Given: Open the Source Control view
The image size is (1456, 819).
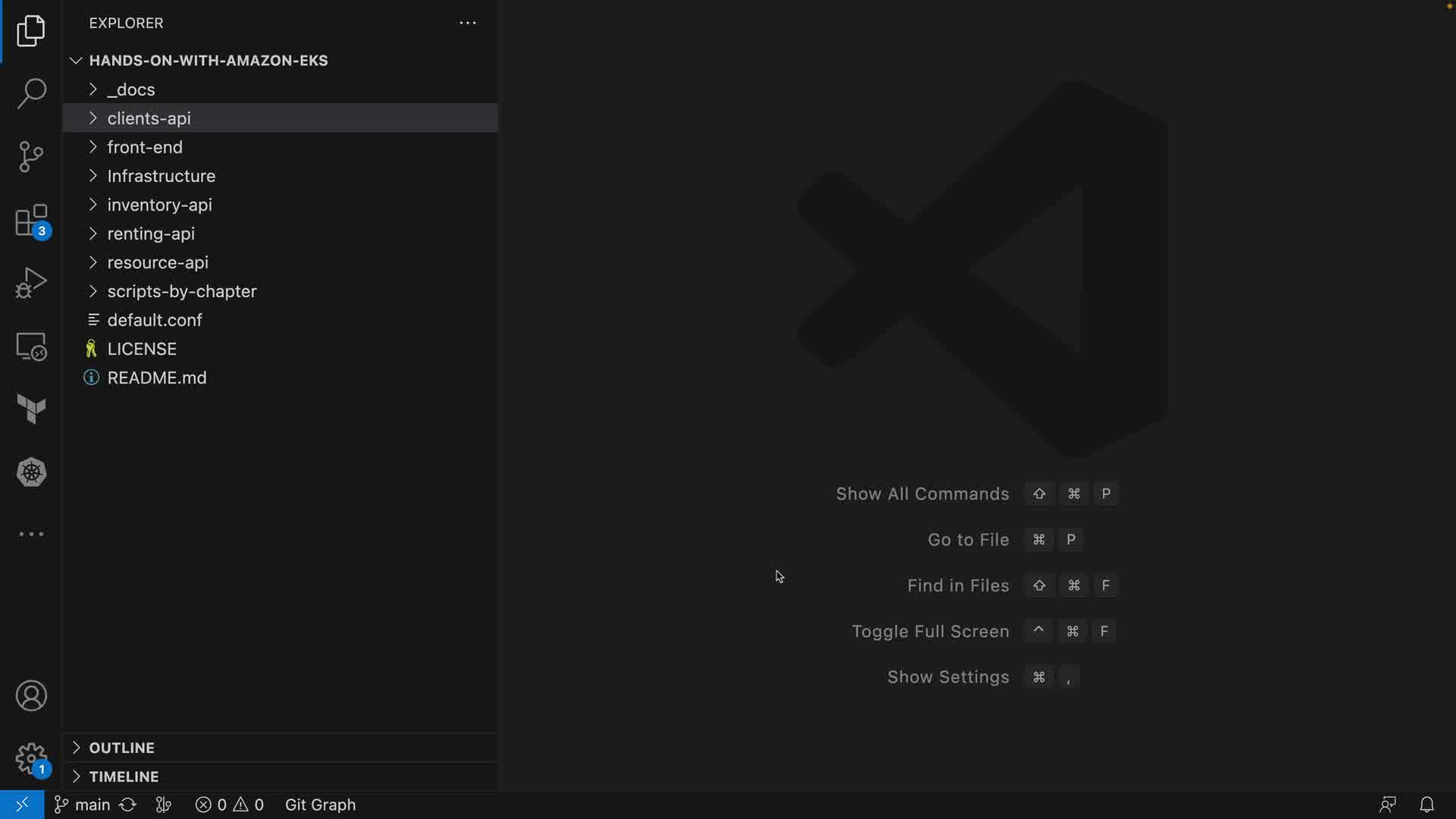Looking at the screenshot, I should click(x=31, y=157).
